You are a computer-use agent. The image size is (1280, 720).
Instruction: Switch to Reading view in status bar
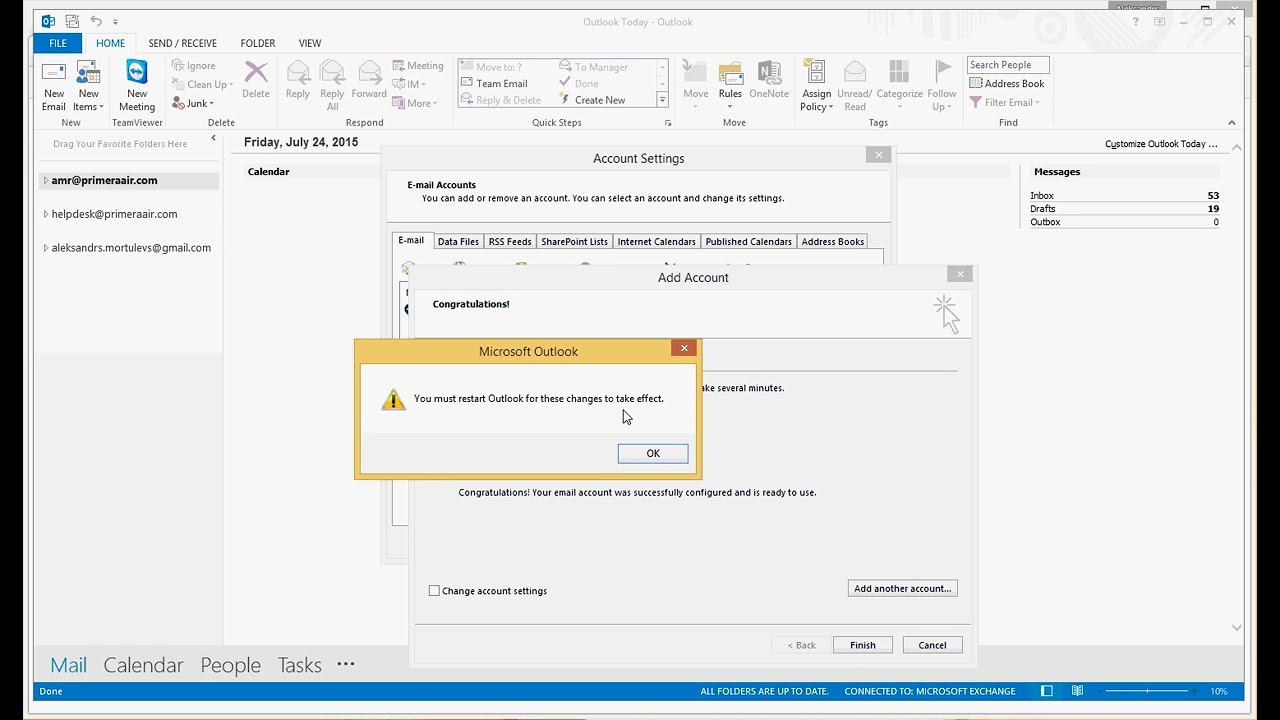click(x=1077, y=691)
